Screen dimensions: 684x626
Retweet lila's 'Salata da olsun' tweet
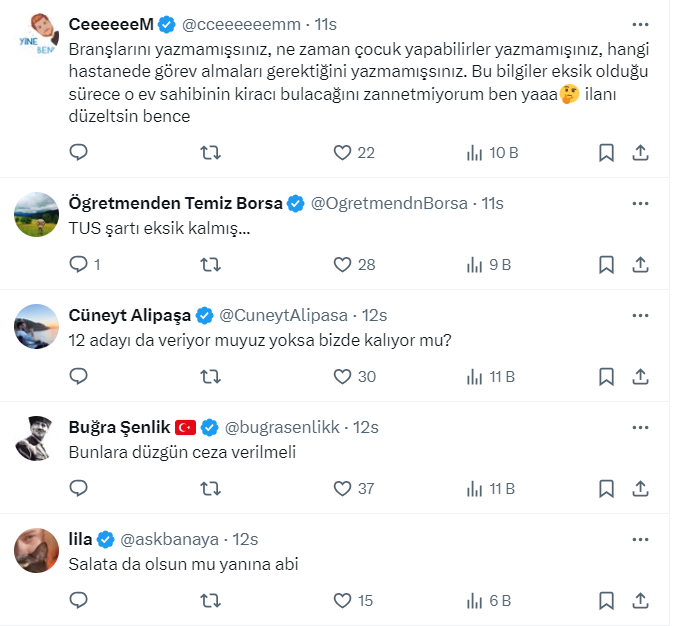click(x=211, y=601)
